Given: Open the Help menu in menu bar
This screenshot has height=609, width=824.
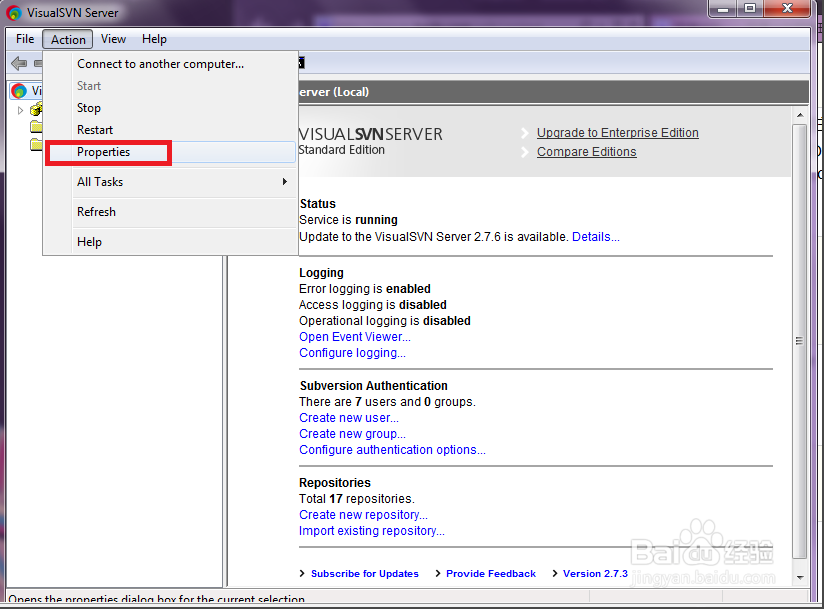Looking at the screenshot, I should [x=154, y=39].
